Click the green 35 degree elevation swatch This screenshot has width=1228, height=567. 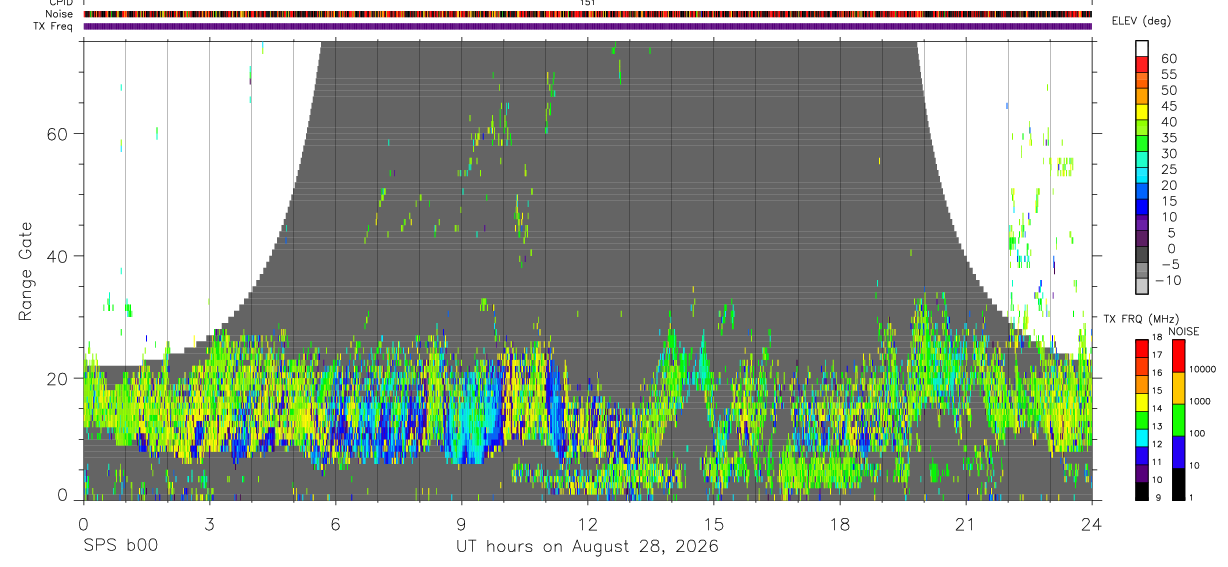(1142, 143)
